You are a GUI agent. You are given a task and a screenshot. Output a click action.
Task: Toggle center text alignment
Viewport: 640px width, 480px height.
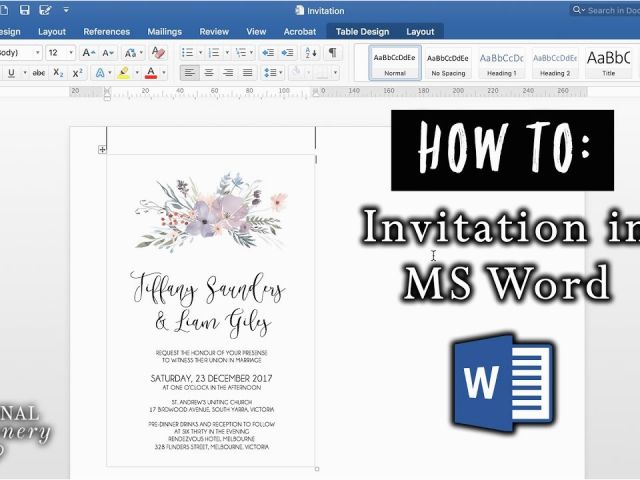209,73
